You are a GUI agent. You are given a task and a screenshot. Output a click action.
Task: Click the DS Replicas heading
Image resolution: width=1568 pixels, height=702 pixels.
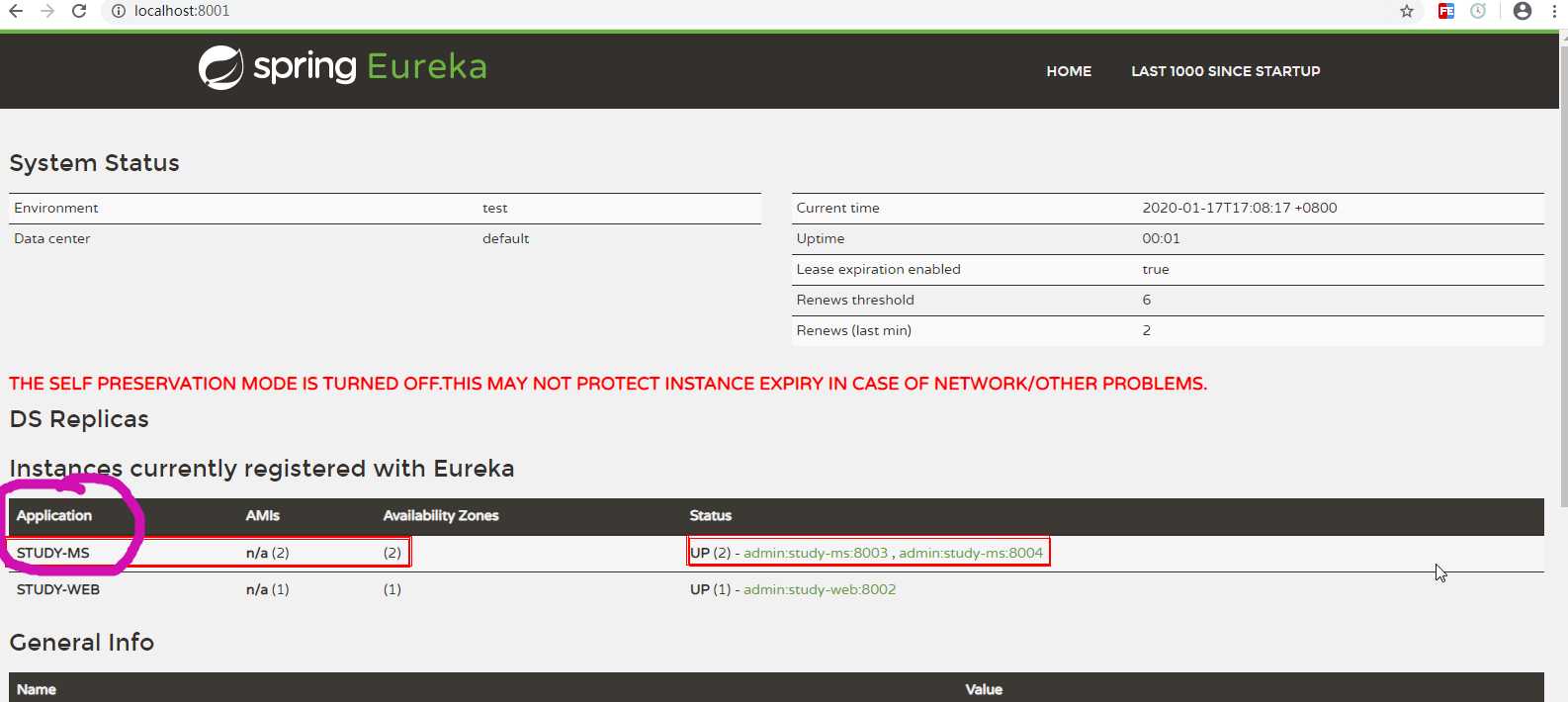pyautogui.click(x=79, y=419)
